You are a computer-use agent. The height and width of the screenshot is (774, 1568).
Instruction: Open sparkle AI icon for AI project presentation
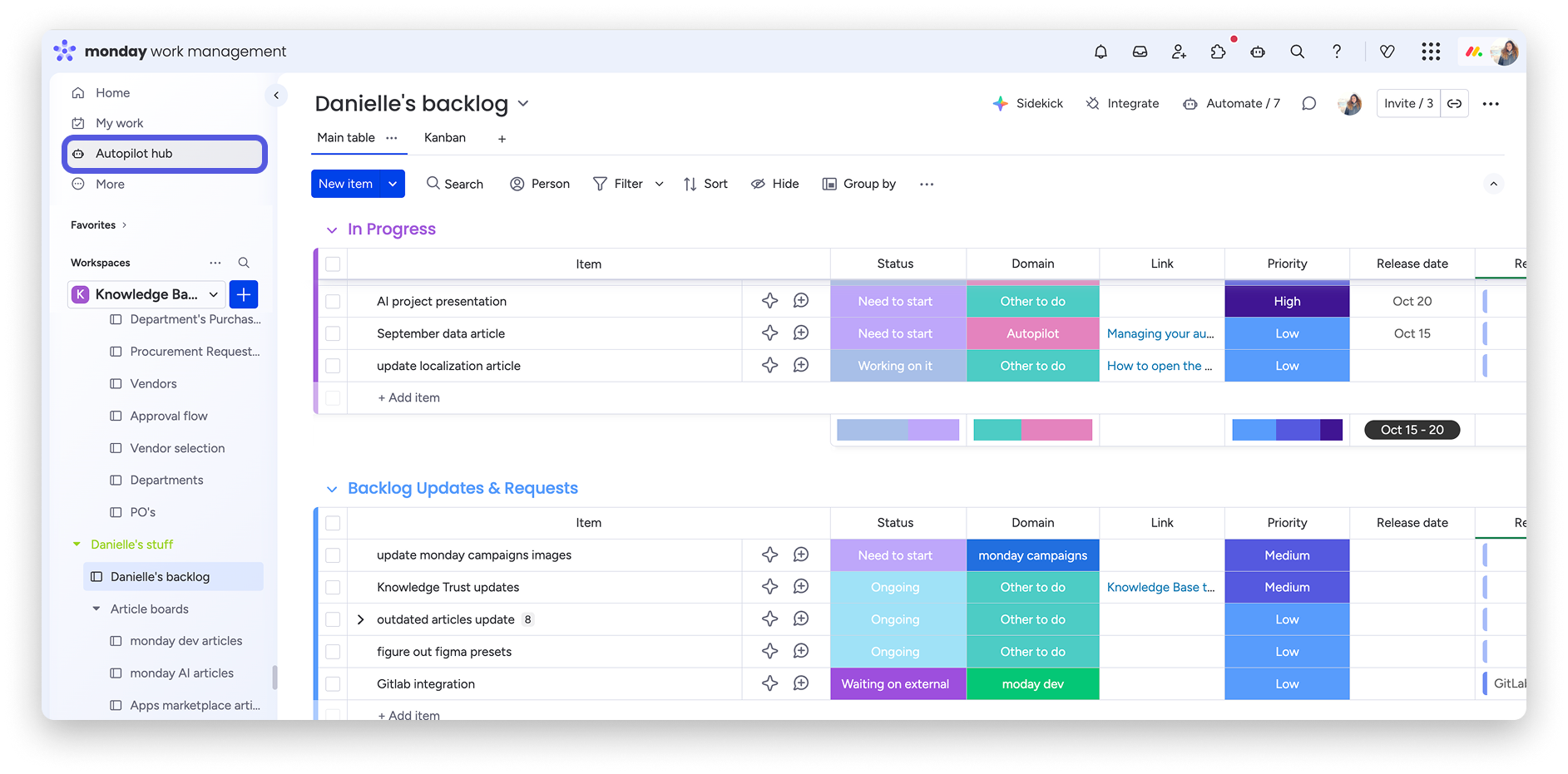770,301
